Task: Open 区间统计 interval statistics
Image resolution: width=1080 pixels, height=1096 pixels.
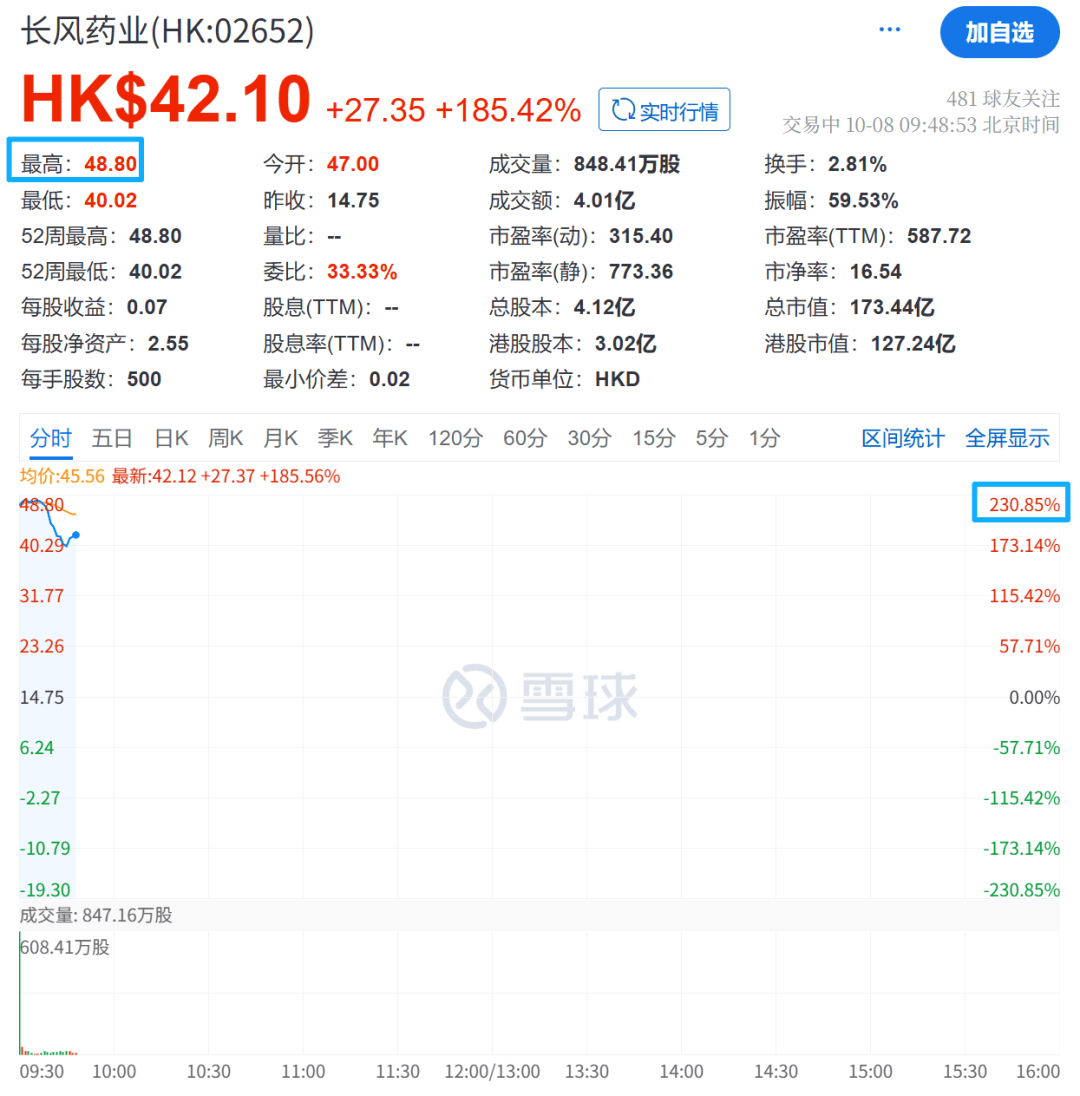Action: pos(901,438)
